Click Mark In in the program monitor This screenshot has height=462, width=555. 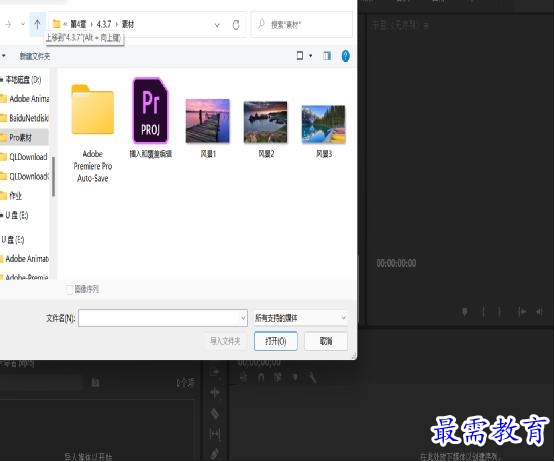tap(484, 312)
